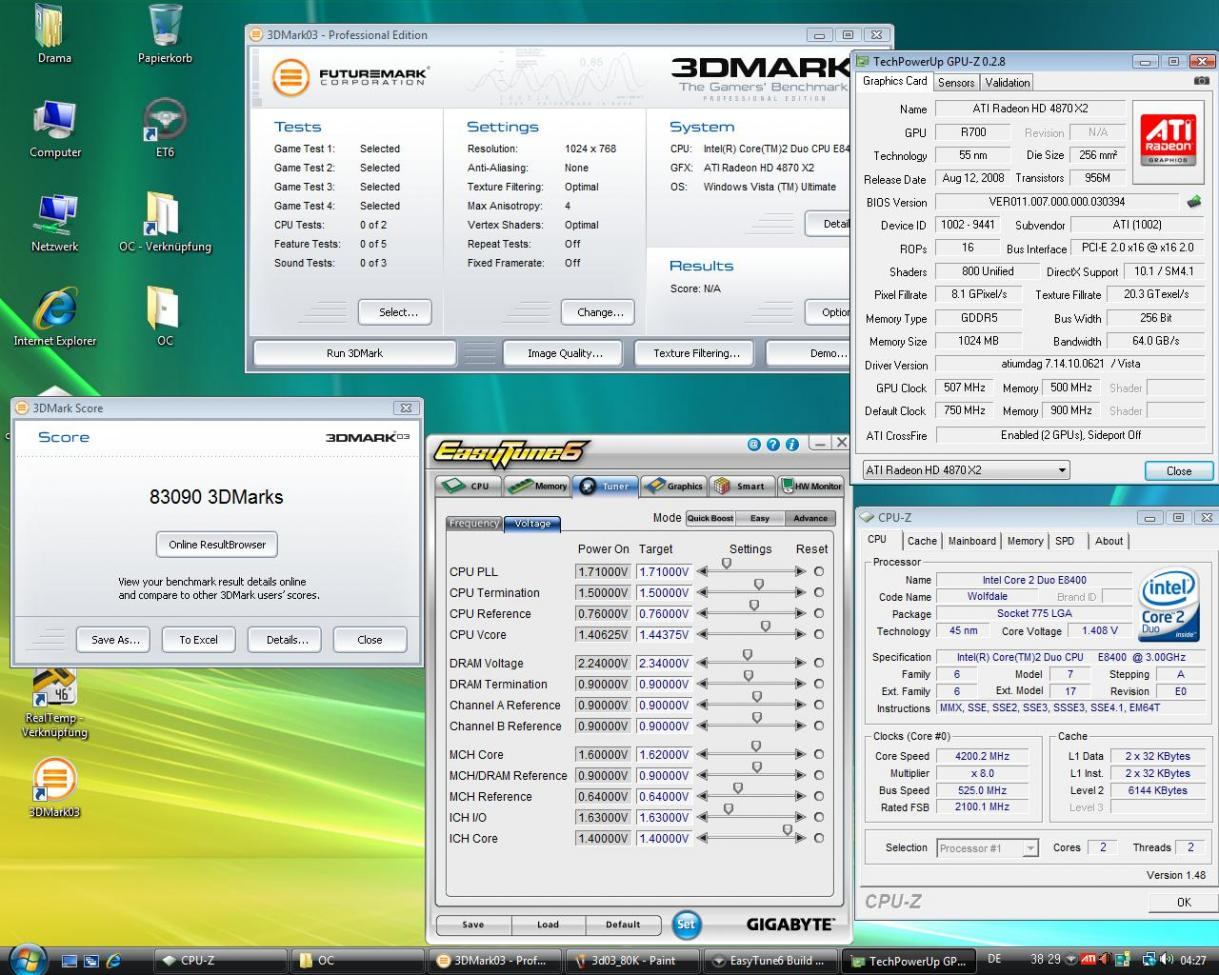Click CPU Vcore increase right arrow
The width and height of the screenshot is (1219, 975).
pos(800,635)
